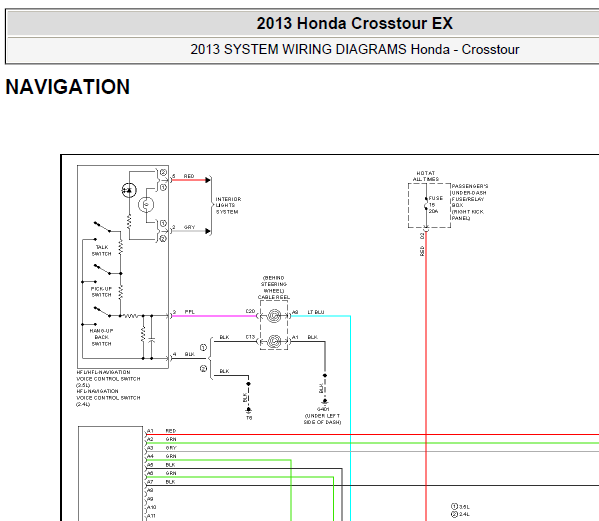Click the TALK SWITCH label
599x521 pixels.
click(x=102, y=250)
